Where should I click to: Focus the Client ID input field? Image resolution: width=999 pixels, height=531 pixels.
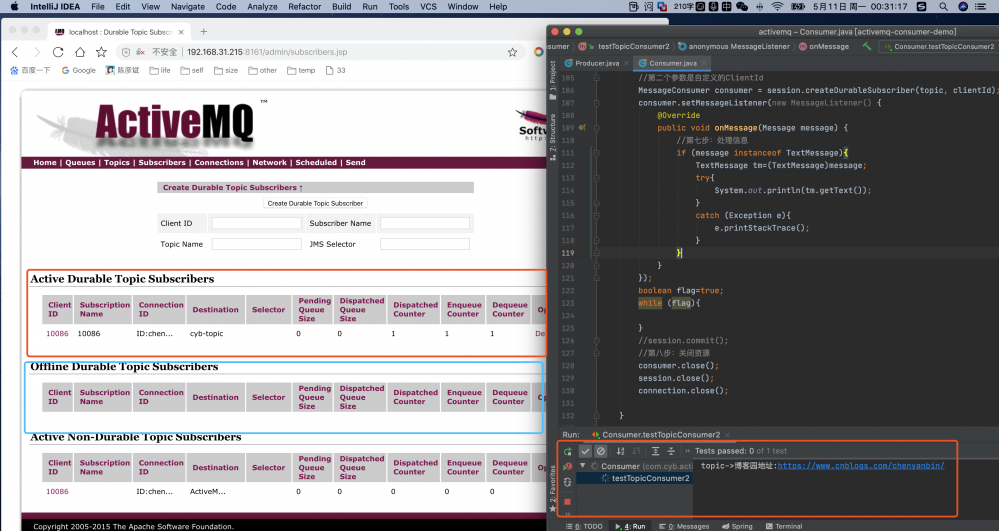tap(257, 223)
